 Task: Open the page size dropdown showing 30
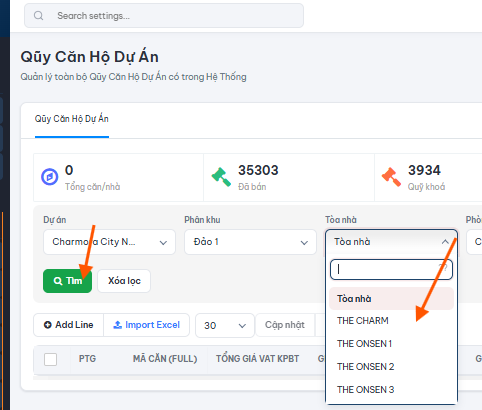[225, 325]
